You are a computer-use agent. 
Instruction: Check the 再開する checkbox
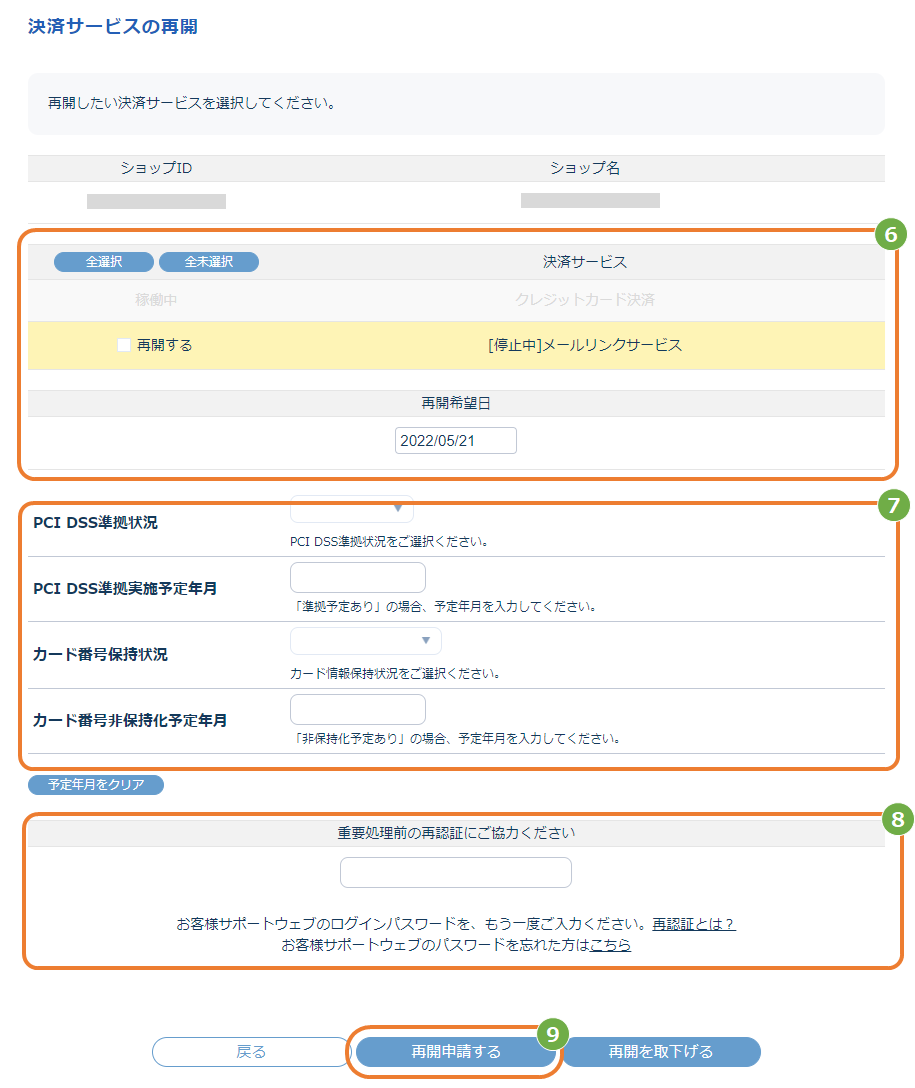[x=123, y=345]
